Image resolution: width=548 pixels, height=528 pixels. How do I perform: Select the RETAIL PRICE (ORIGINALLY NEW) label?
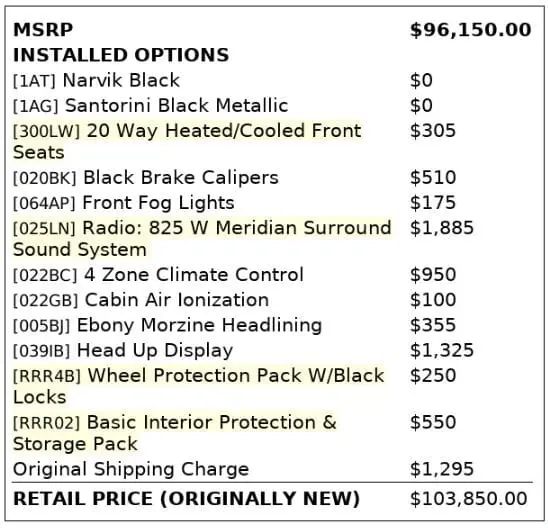(186, 499)
